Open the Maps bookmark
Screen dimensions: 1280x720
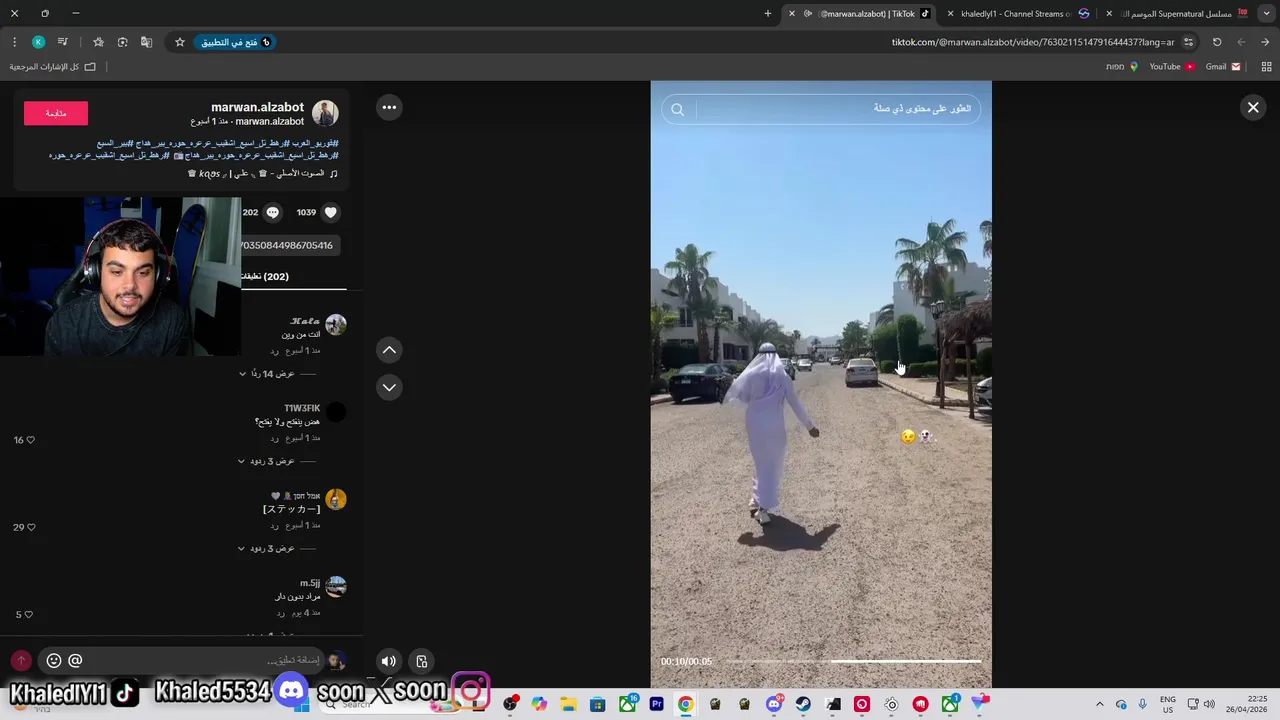[1122, 67]
